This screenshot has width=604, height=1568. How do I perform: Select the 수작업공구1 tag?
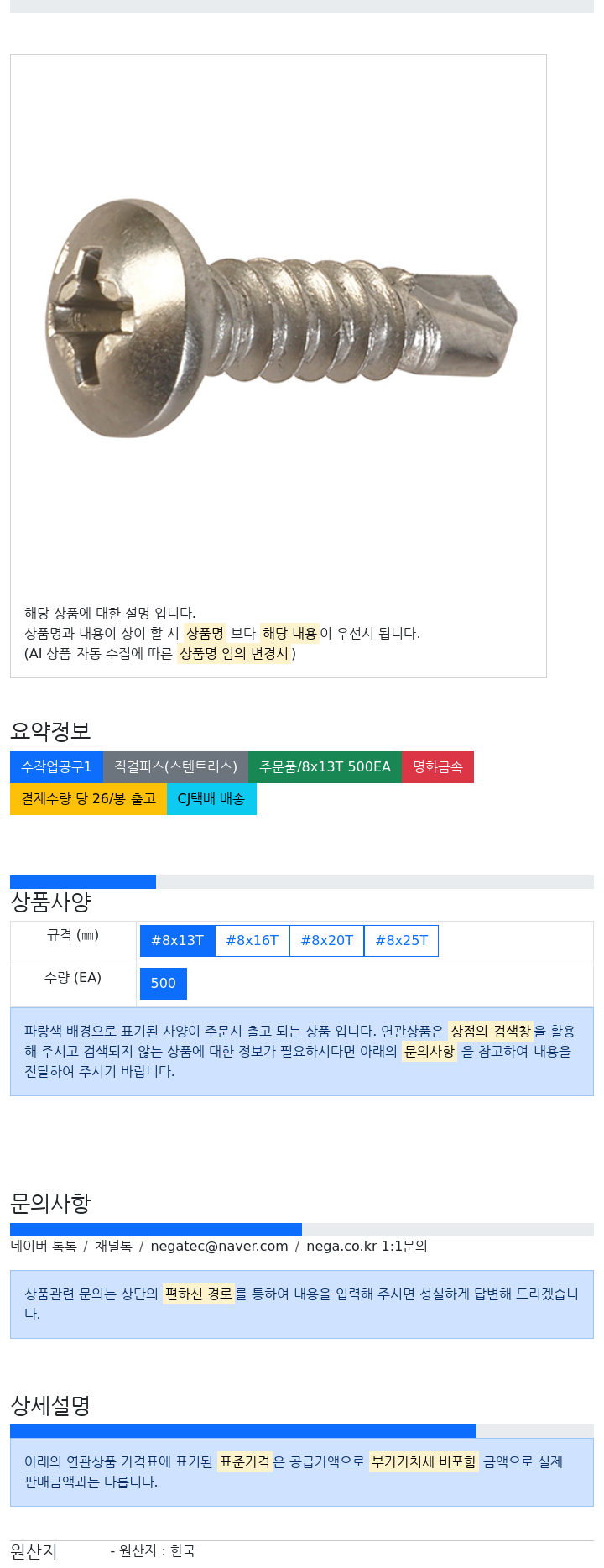56,767
